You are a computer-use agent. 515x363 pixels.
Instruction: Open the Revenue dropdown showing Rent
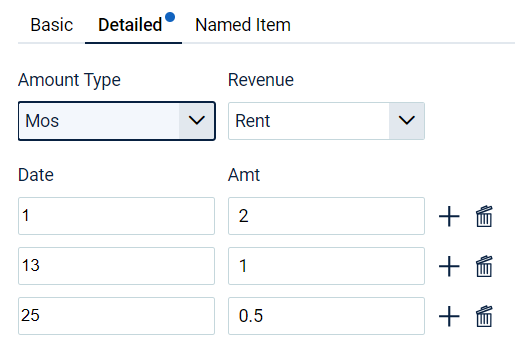326,121
